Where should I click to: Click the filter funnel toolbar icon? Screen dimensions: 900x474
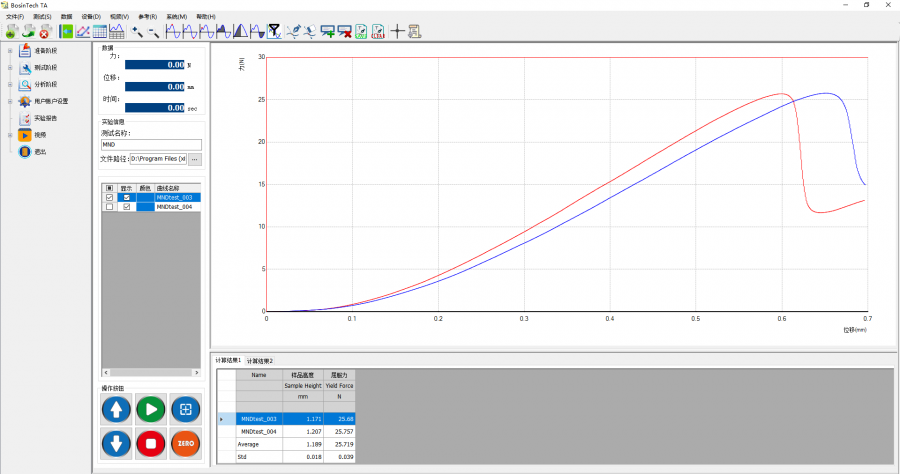click(273, 31)
